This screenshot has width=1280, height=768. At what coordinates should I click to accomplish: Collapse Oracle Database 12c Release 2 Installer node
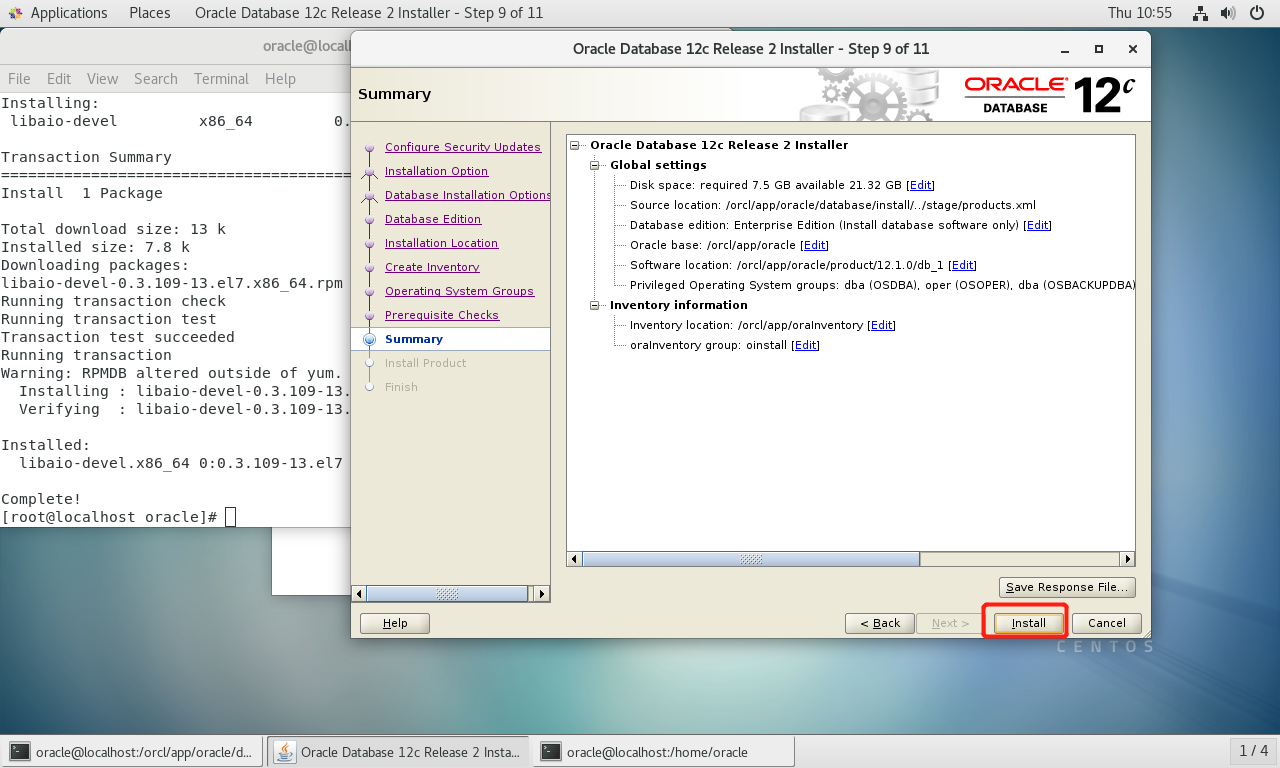point(575,145)
